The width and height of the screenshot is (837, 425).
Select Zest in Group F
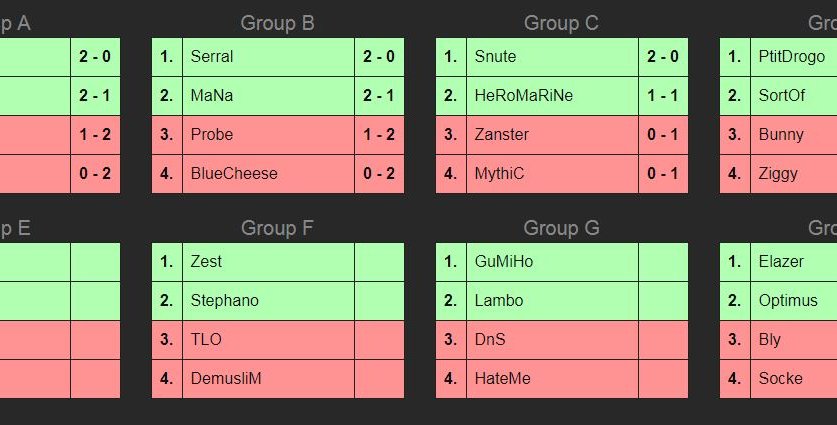tap(206, 262)
